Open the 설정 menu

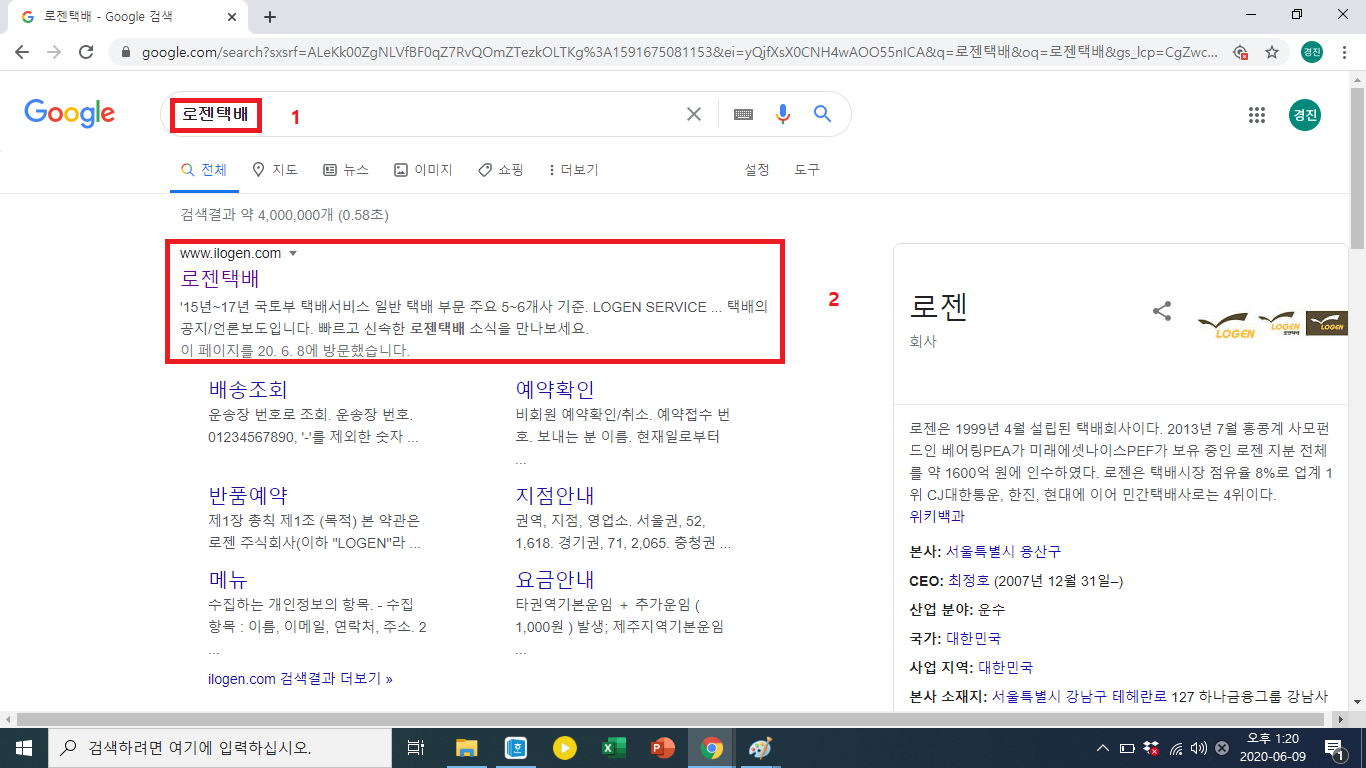(x=757, y=170)
